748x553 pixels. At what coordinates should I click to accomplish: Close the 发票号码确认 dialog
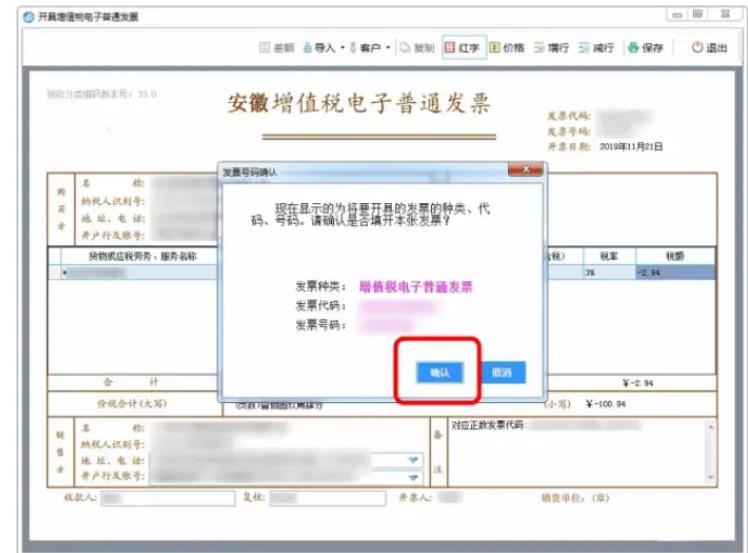point(526,171)
